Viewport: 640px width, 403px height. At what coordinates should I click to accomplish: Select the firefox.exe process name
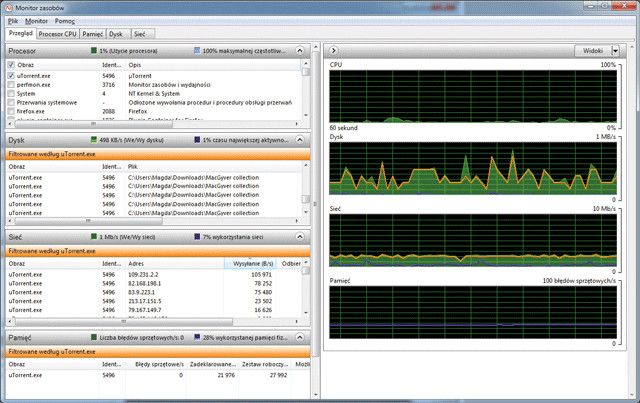31,111
